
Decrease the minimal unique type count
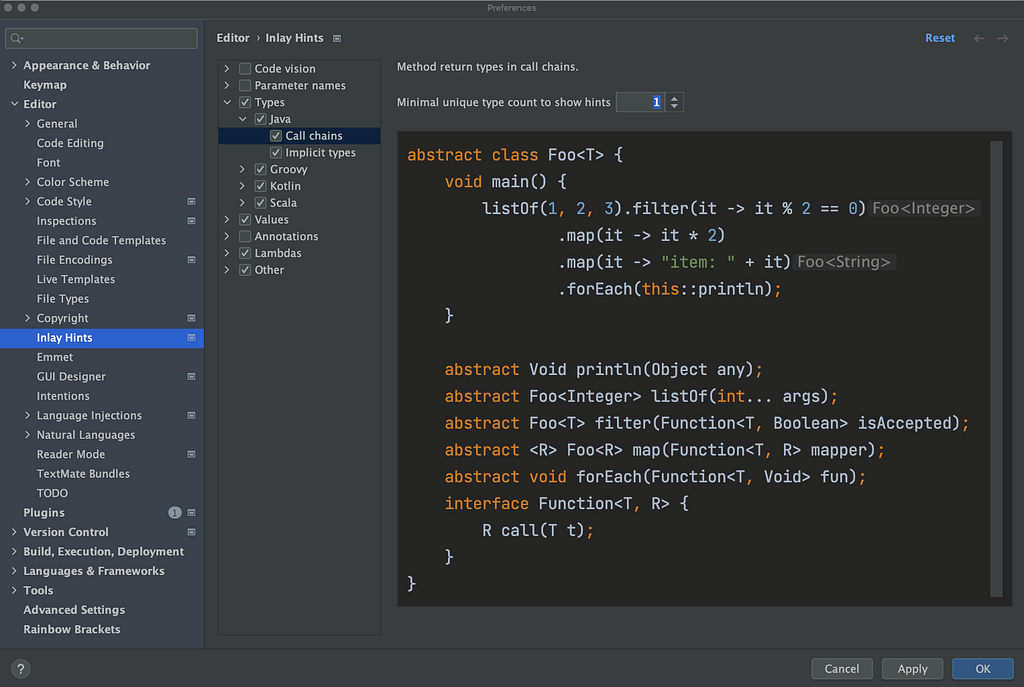674,106
